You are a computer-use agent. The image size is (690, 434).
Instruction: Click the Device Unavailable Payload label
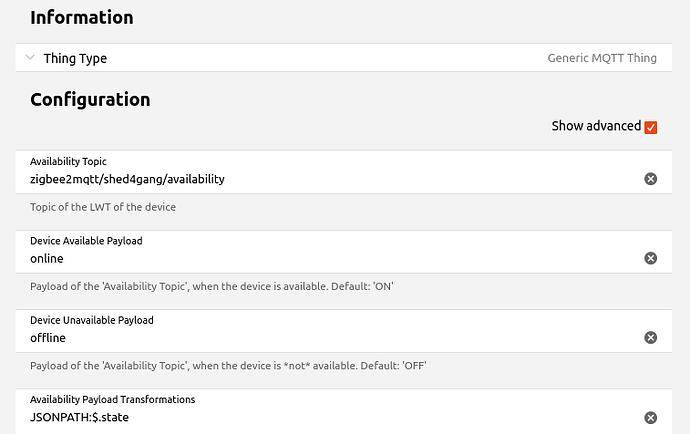(91, 320)
